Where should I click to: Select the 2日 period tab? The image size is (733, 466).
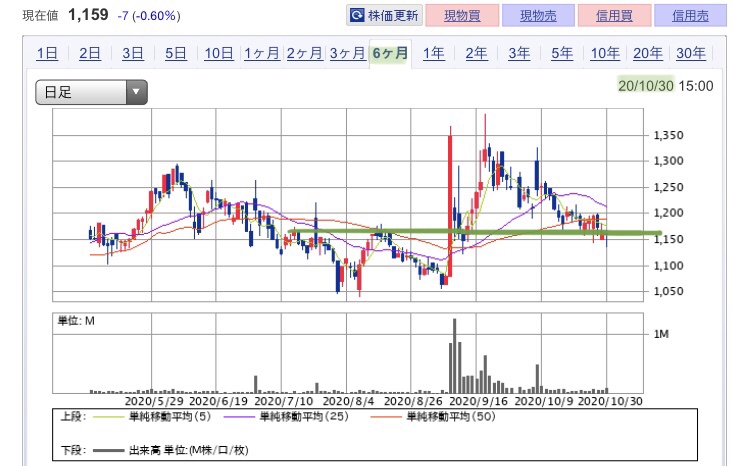point(90,53)
